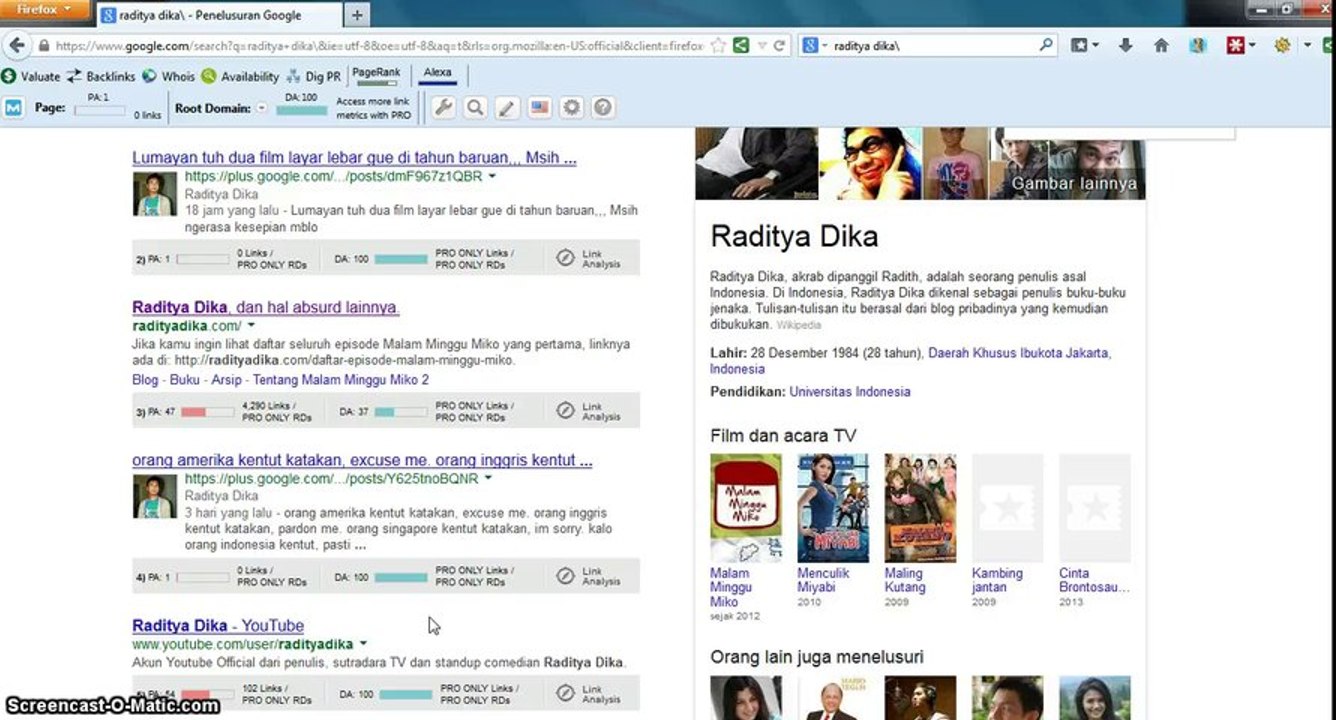The image size is (1336, 720).
Task: Click the magnifier in the Firefox search box
Action: click(x=1046, y=46)
